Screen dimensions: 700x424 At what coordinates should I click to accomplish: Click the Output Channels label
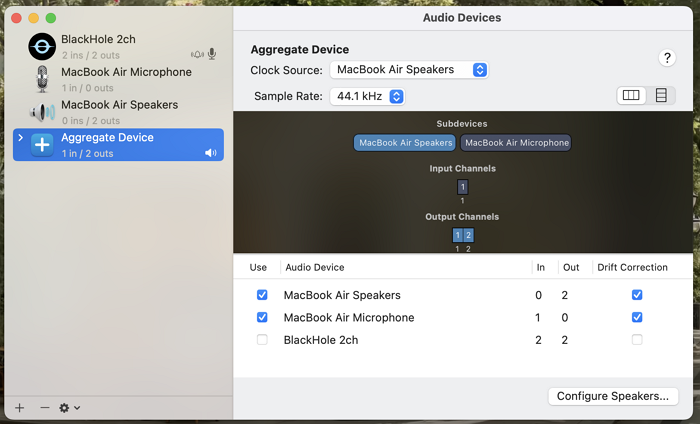pos(462,216)
